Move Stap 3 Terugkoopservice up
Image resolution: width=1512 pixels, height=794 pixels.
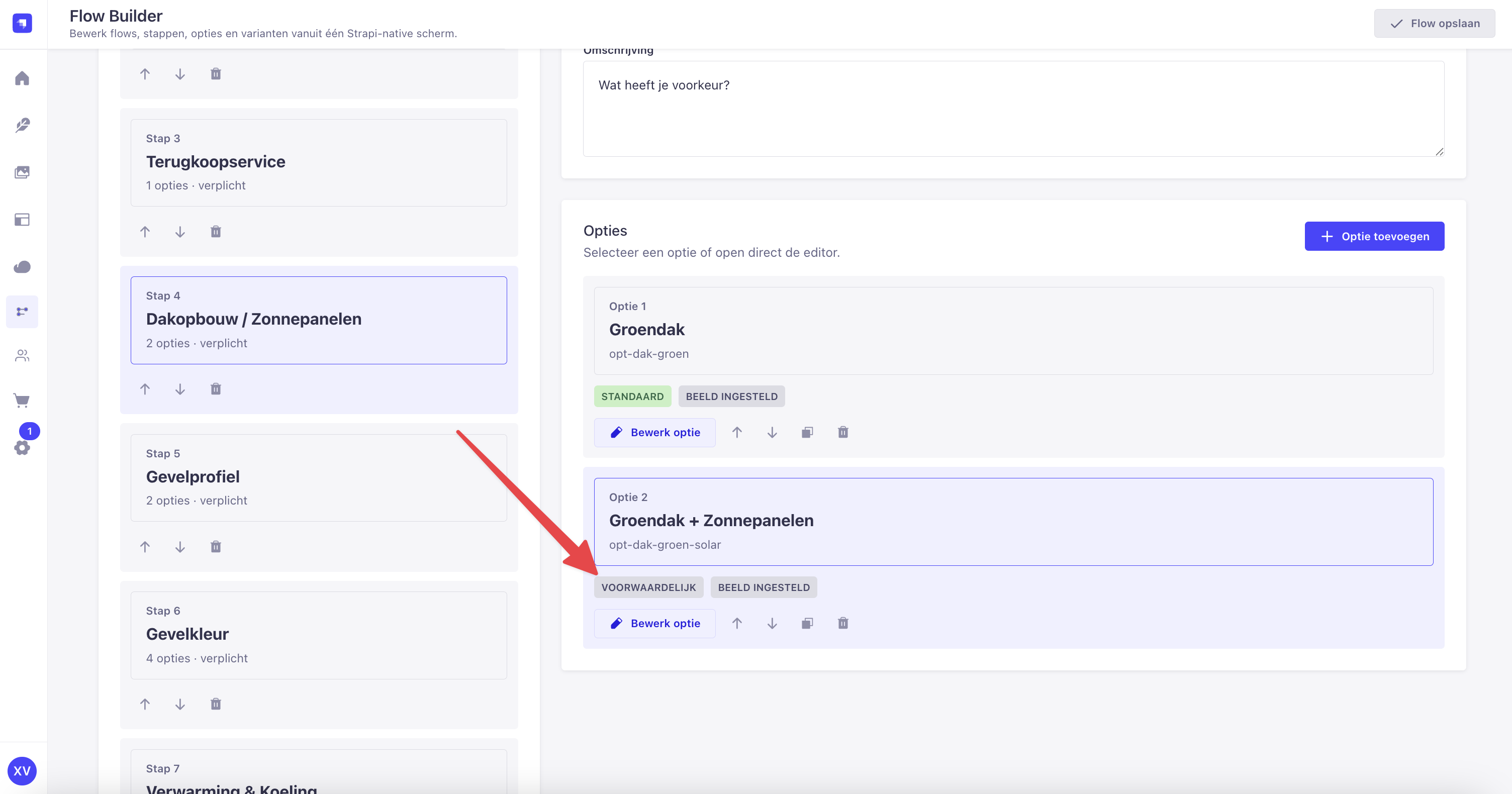pos(145,232)
